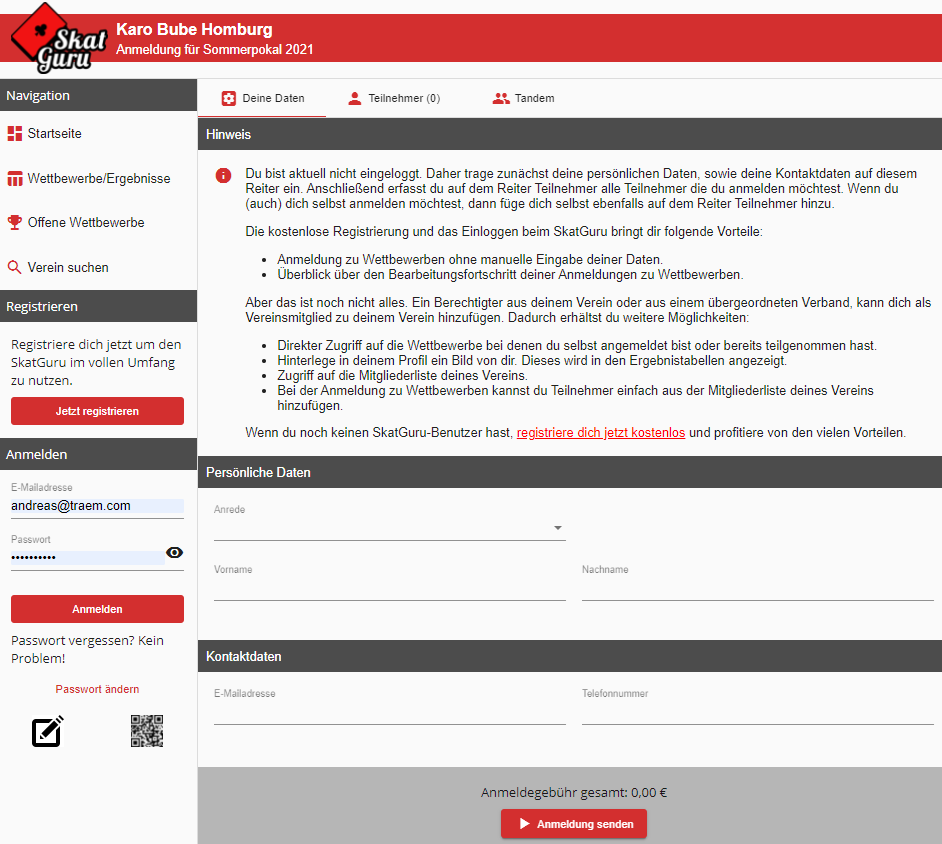Click the Passwort ändern link
Image resolution: width=942 pixels, height=844 pixels.
click(x=97, y=689)
